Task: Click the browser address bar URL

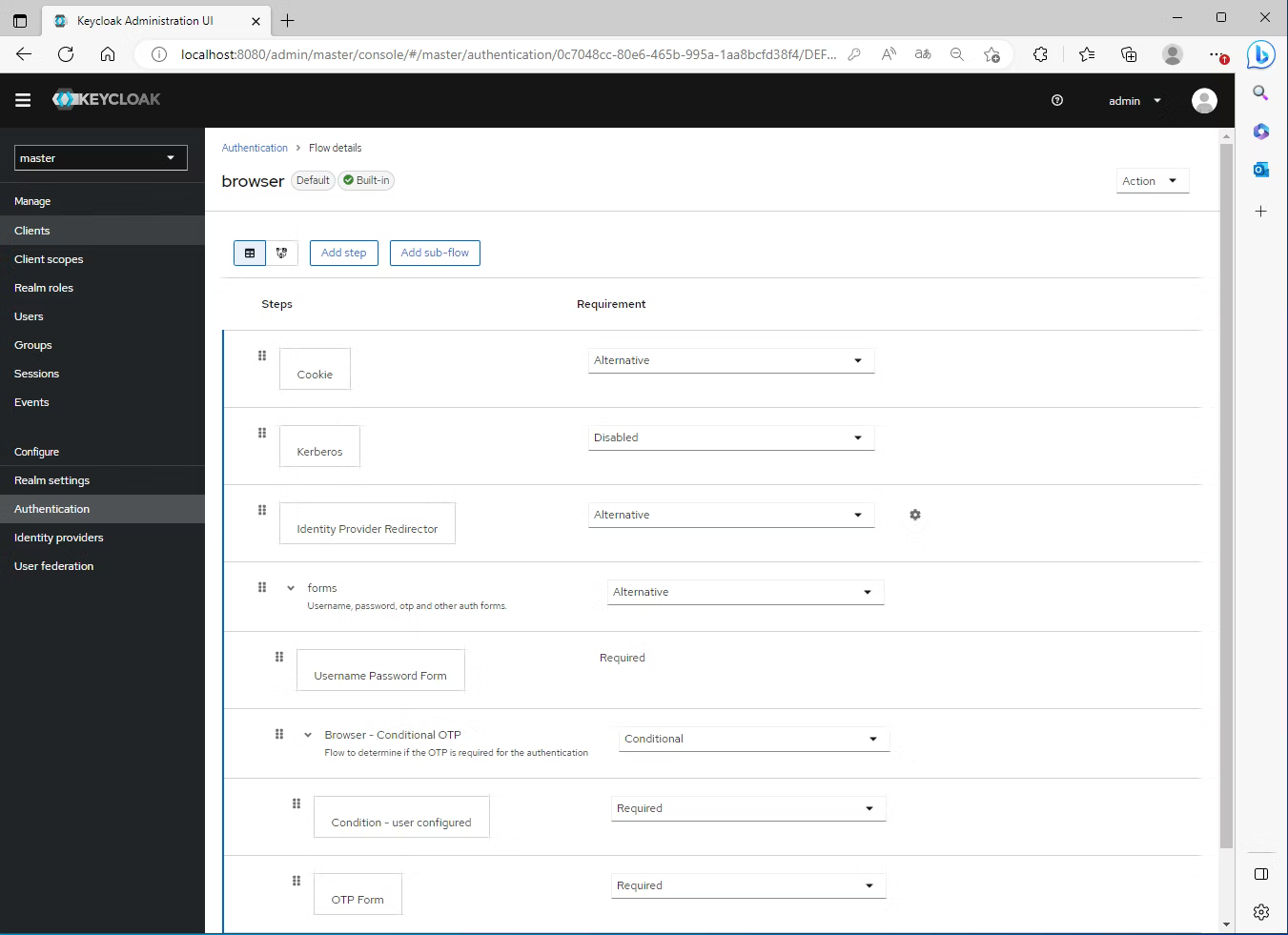Action: pos(507,54)
